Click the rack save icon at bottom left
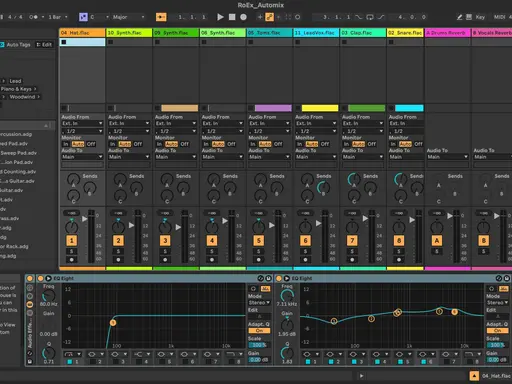This screenshot has width=512, height=384. (30, 362)
